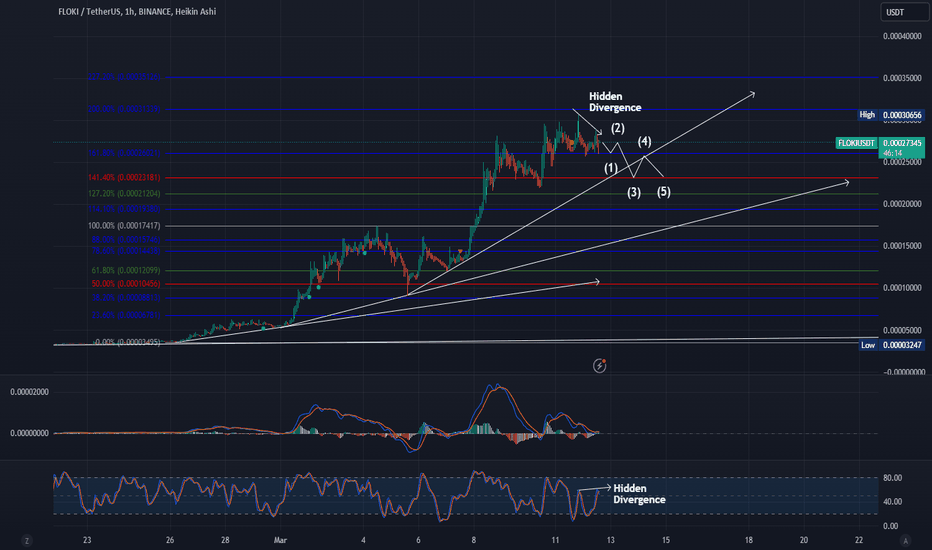Click the 0.00010000 price axis label
Image resolution: width=932 pixels, height=550 pixels.
[x=902, y=288]
